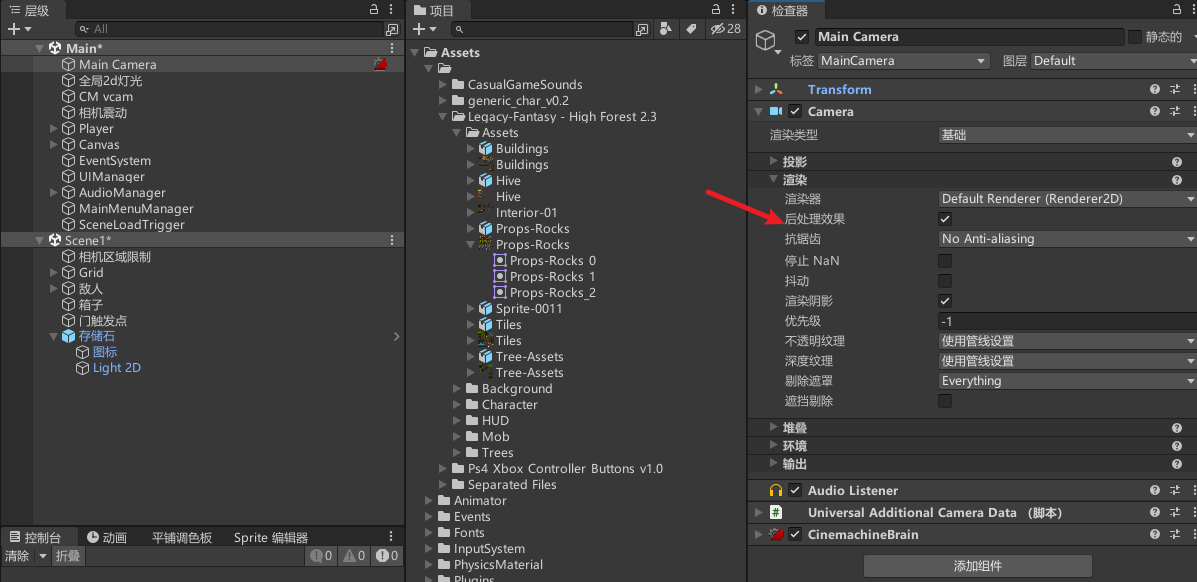The height and width of the screenshot is (582, 1197).
Task: Enable the 停止 NaN checkbox
Action: point(945,261)
